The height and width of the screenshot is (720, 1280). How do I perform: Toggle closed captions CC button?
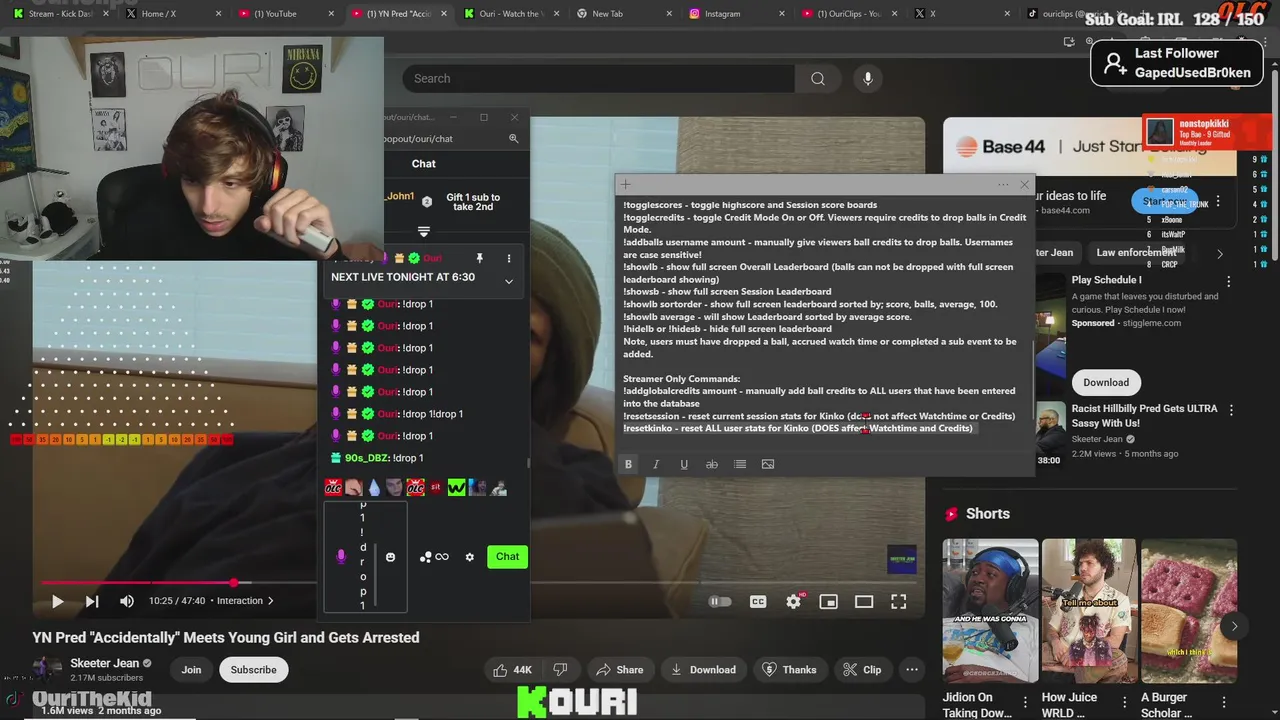[x=758, y=601]
